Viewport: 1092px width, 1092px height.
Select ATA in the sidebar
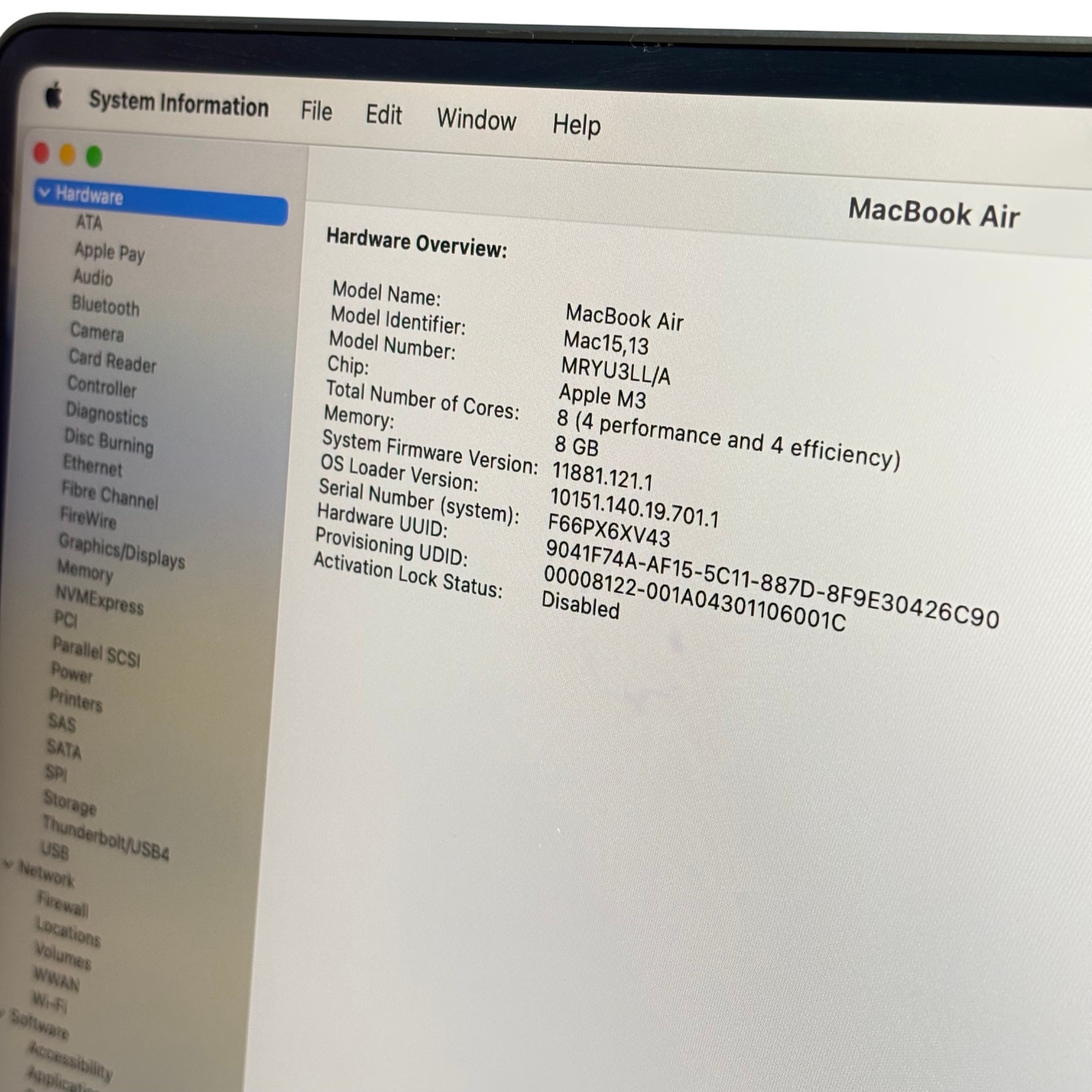pyautogui.click(x=89, y=222)
